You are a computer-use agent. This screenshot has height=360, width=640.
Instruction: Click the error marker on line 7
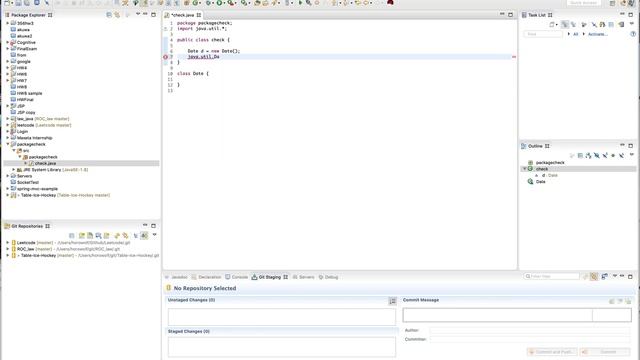click(165, 57)
